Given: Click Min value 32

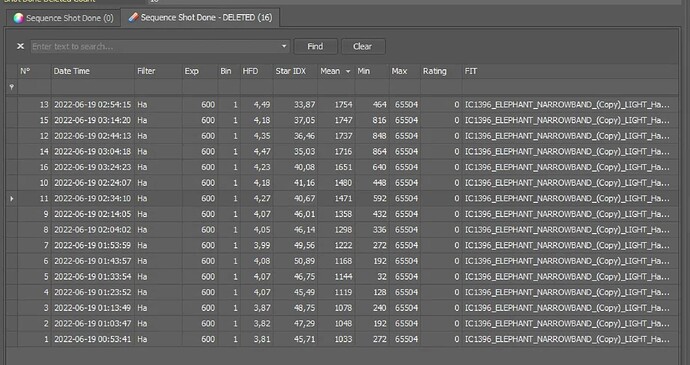Looking at the screenshot, I should pyautogui.click(x=382, y=277).
